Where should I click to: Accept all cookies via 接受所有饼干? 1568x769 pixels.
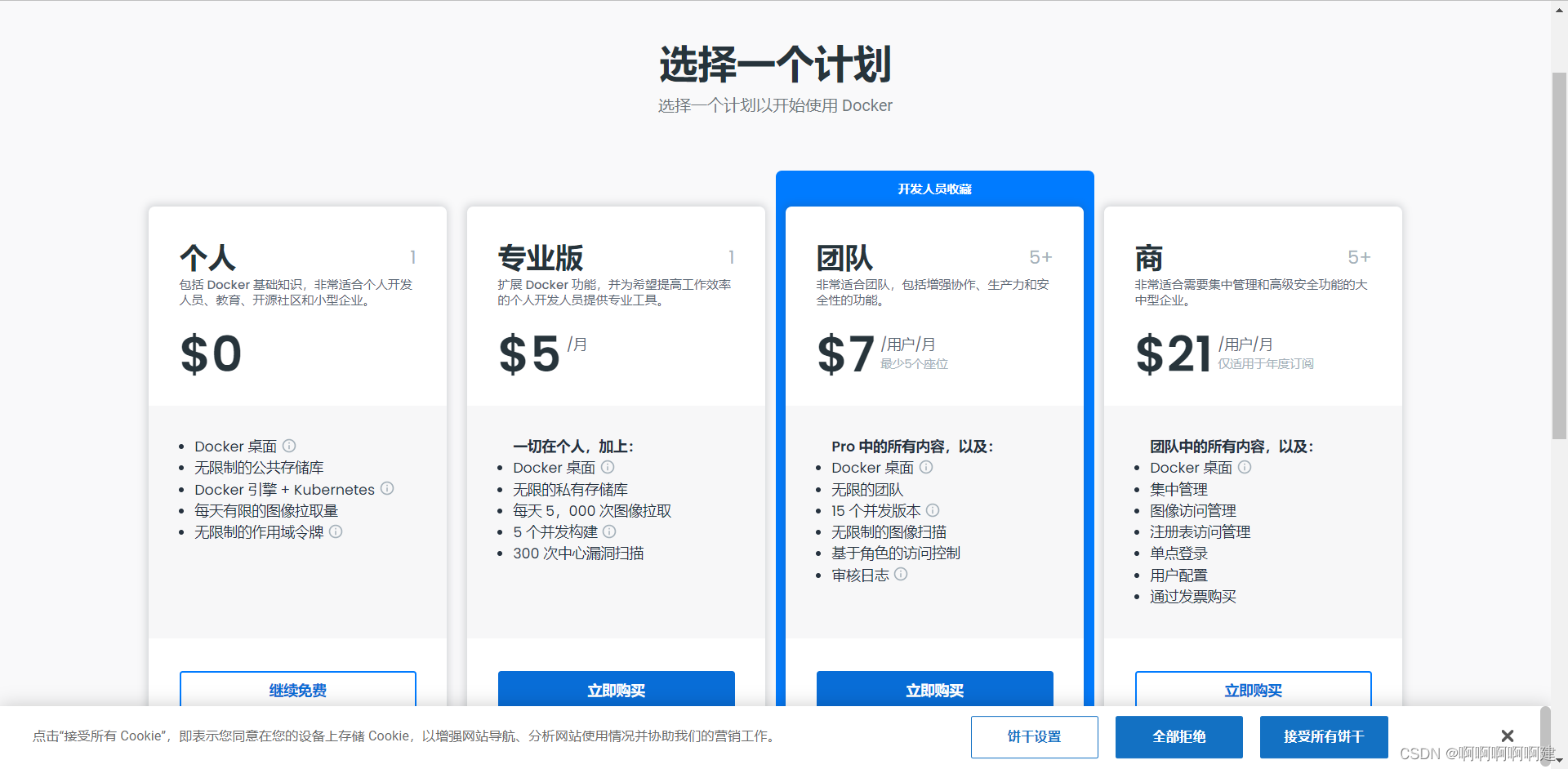pyautogui.click(x=1324, y=736)
